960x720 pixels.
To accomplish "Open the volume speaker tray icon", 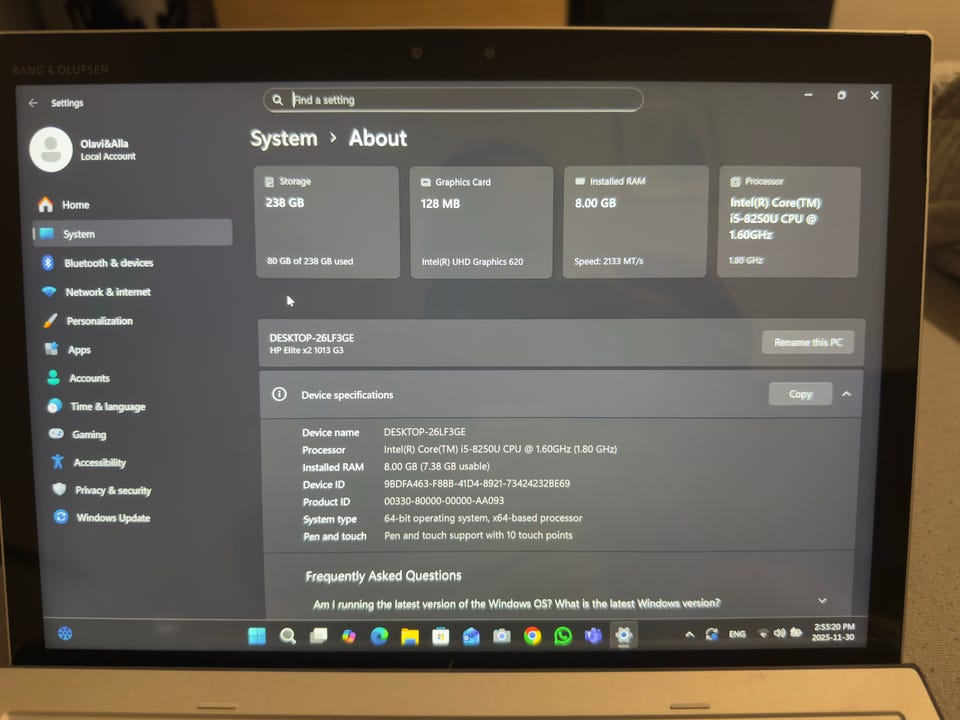I will tap(779, 632).
